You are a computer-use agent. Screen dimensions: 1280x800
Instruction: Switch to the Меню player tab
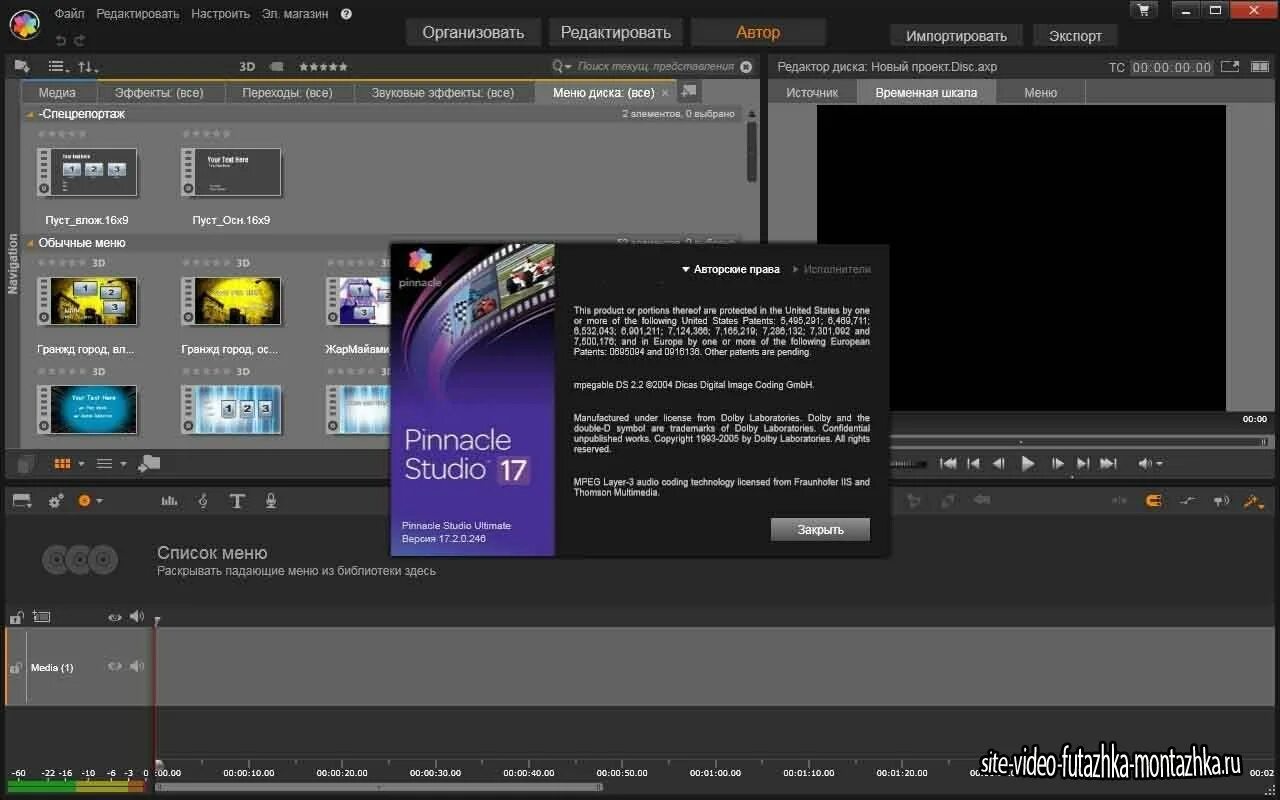1040,92
